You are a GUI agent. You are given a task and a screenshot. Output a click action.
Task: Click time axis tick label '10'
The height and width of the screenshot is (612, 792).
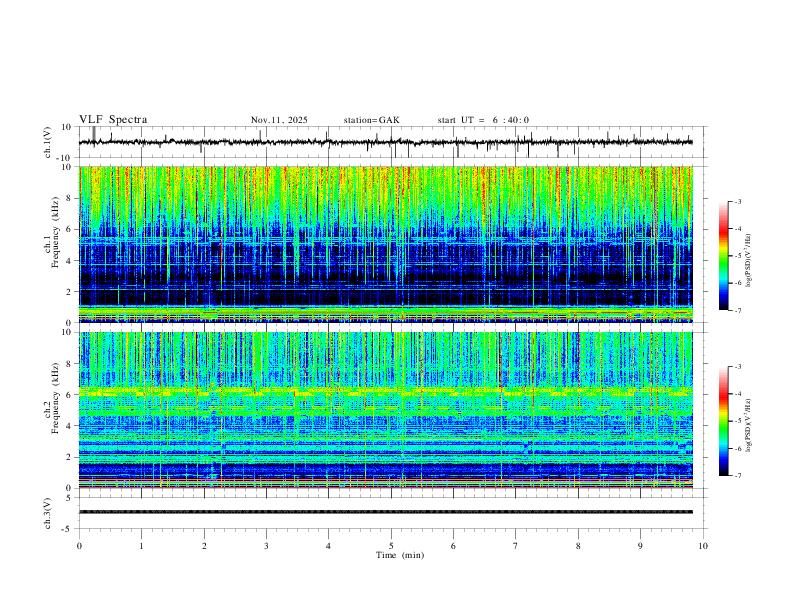tap(703, 546)
